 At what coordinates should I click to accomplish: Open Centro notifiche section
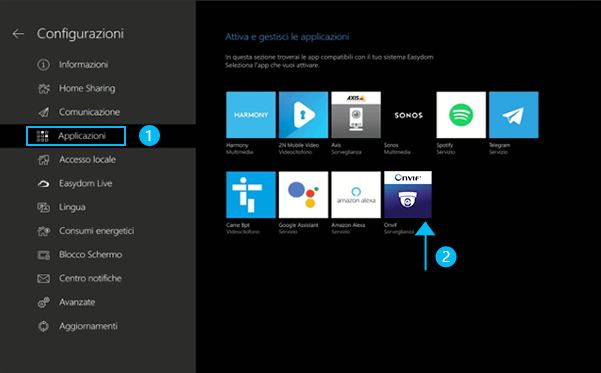pyautogui.click(x=90, y=279)
